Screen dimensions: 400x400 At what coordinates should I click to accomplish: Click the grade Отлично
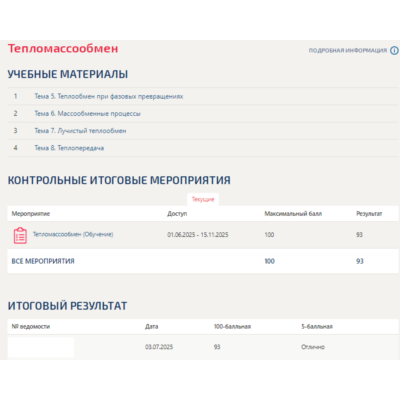pos(313,347)
